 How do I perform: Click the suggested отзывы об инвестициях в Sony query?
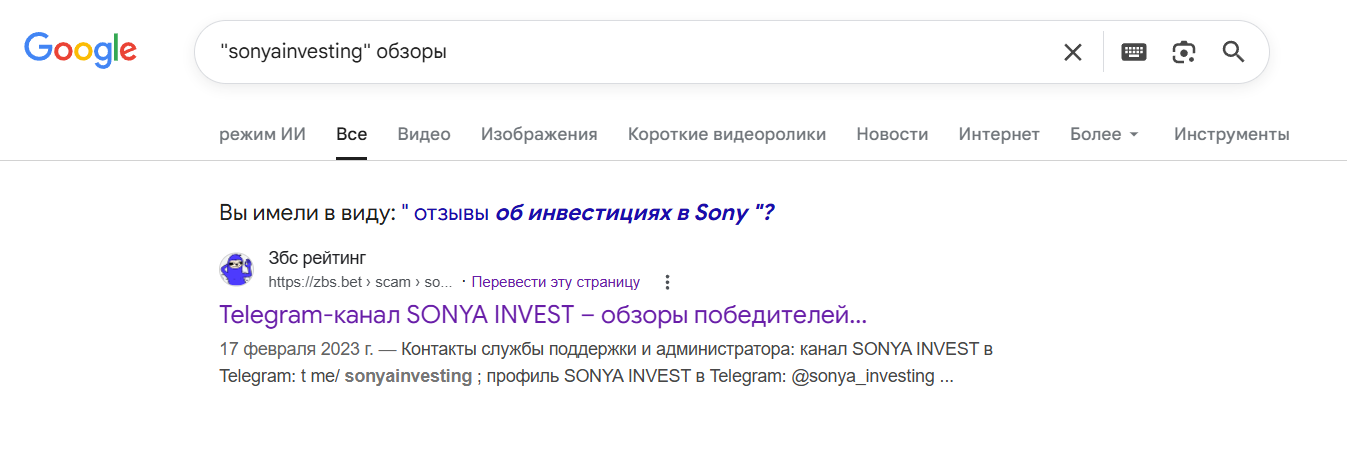coord(588,213)
